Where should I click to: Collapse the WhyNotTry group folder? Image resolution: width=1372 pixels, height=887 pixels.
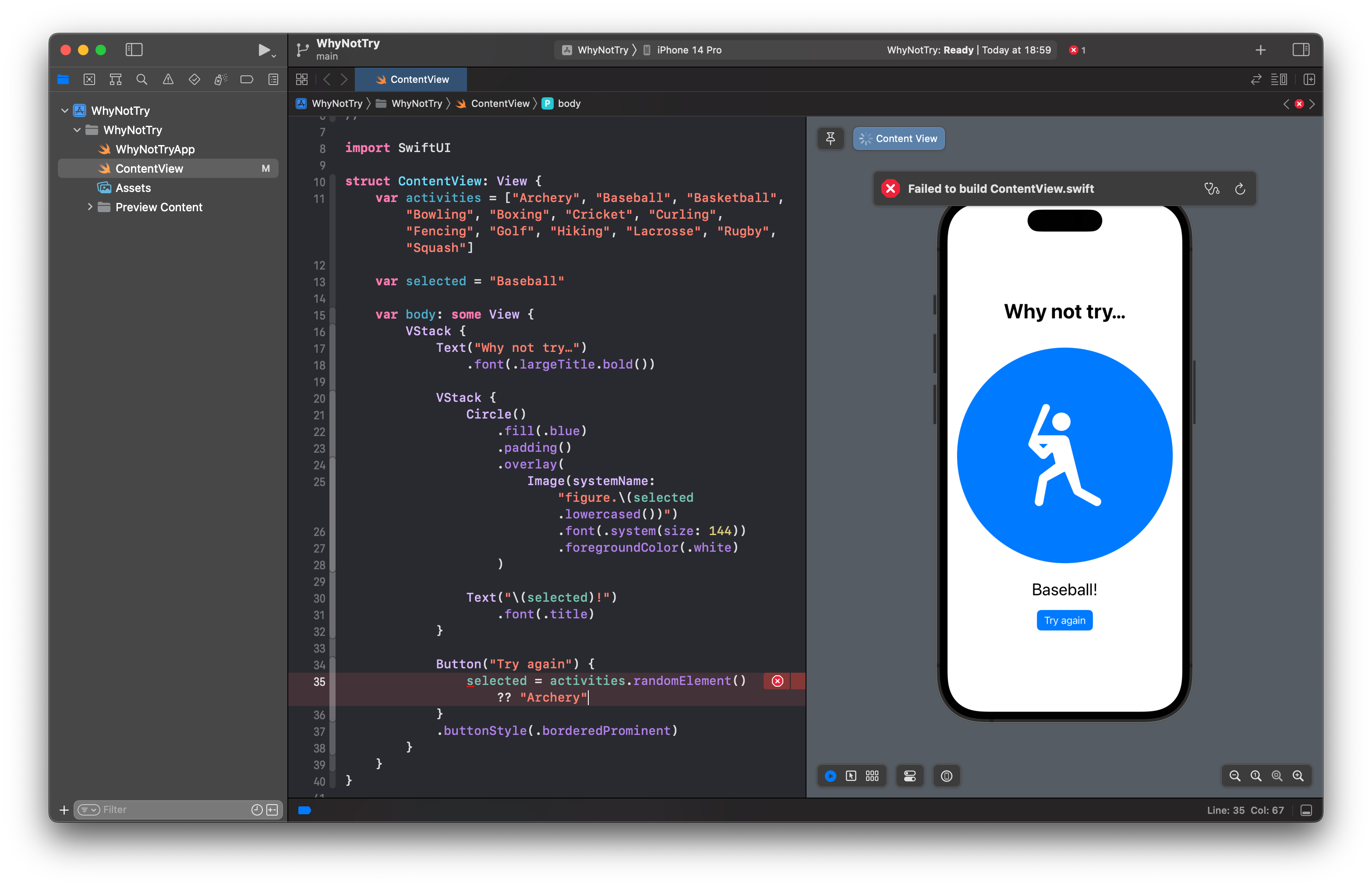(x=77, y=130)
